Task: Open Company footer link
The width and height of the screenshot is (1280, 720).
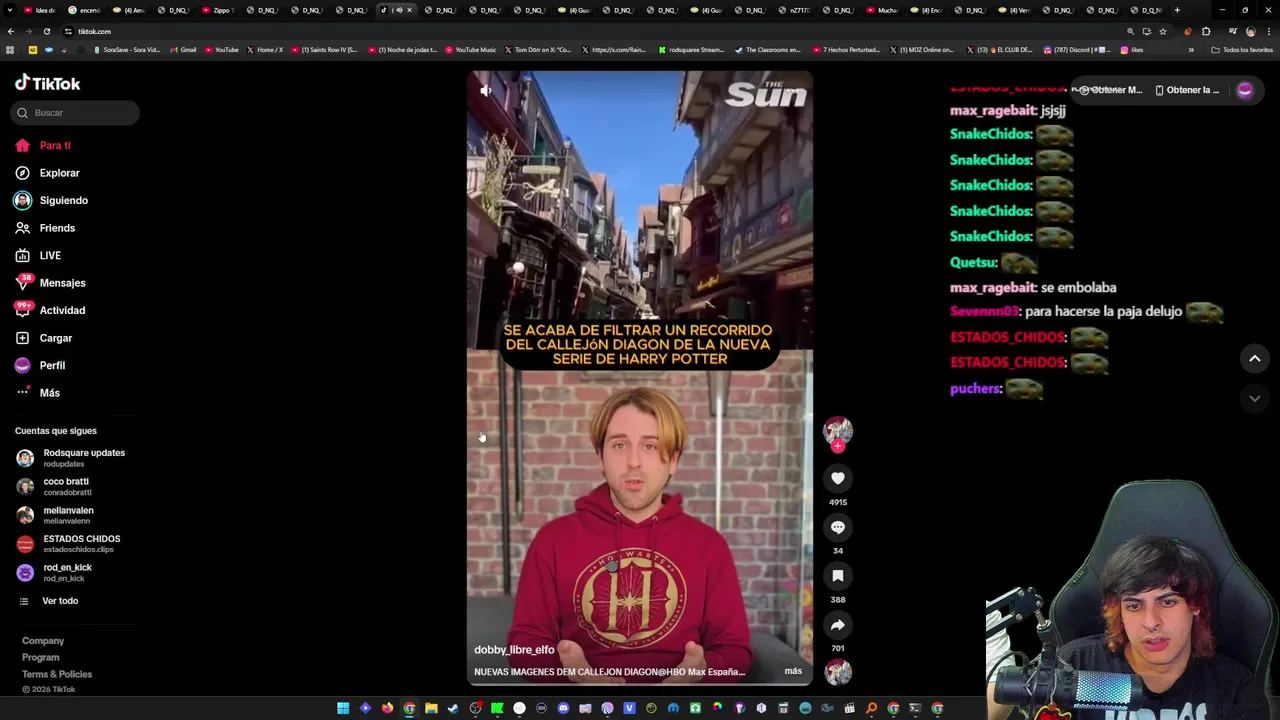Action: pos(43,641)
